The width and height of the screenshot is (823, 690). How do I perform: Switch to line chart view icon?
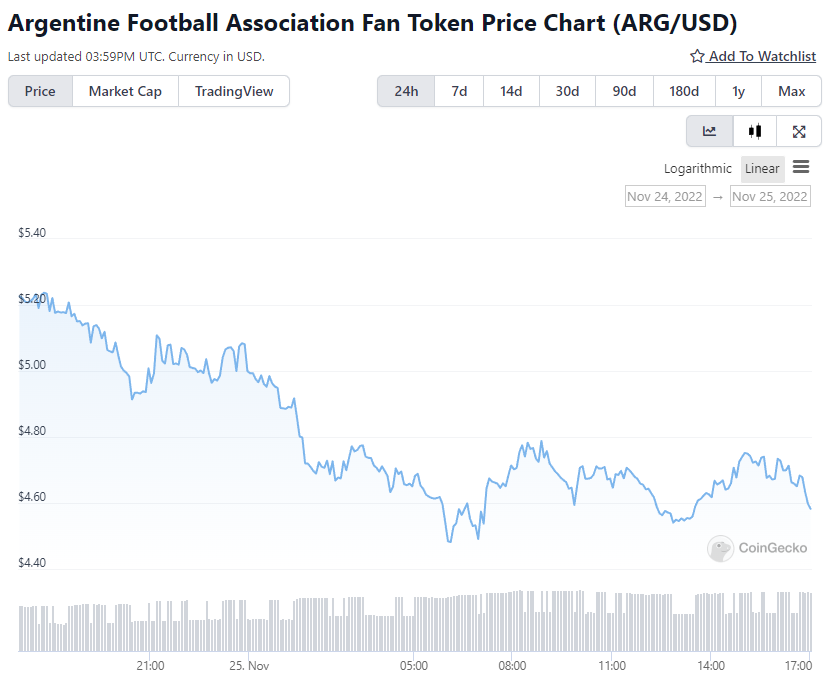(x=709, y=131)
